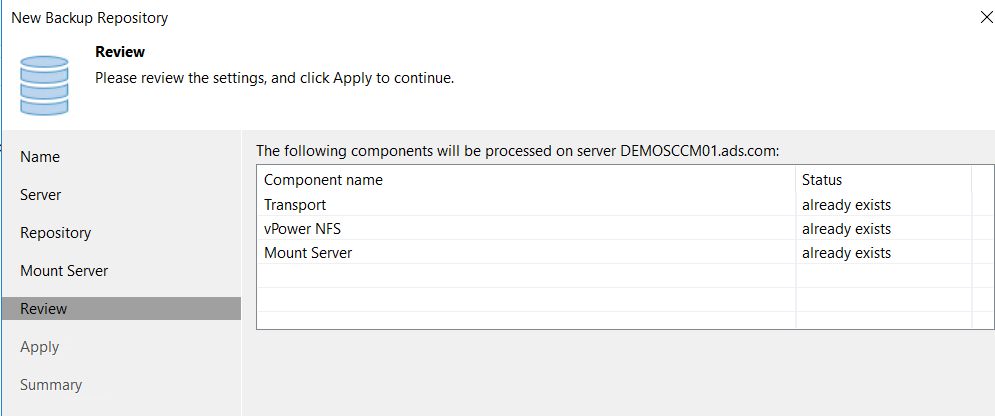Viewport: 995px width, 416px height.
Task: Select the Mount Server row in components table
Action: pos(614,253)
